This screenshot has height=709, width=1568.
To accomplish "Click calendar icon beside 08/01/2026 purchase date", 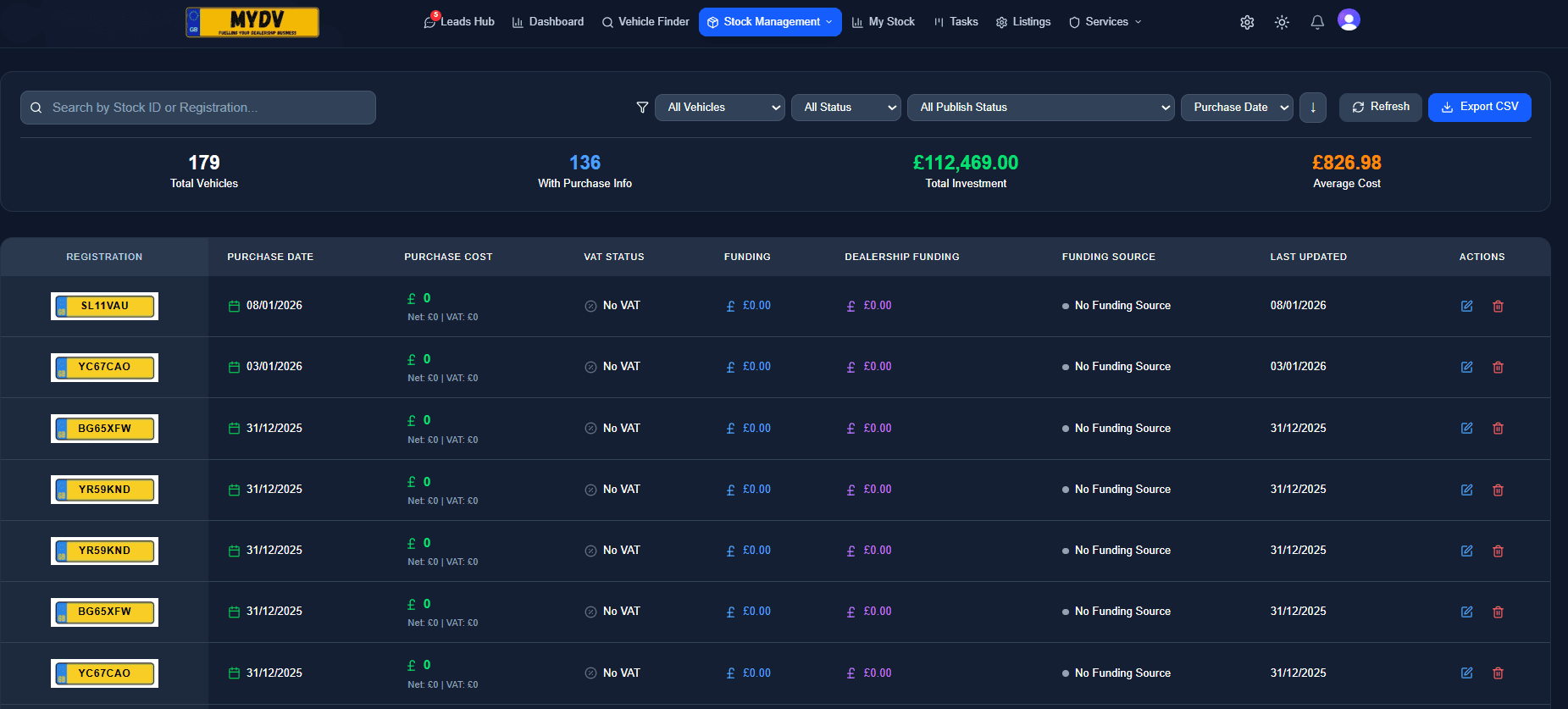I will [x=234, y=306].
